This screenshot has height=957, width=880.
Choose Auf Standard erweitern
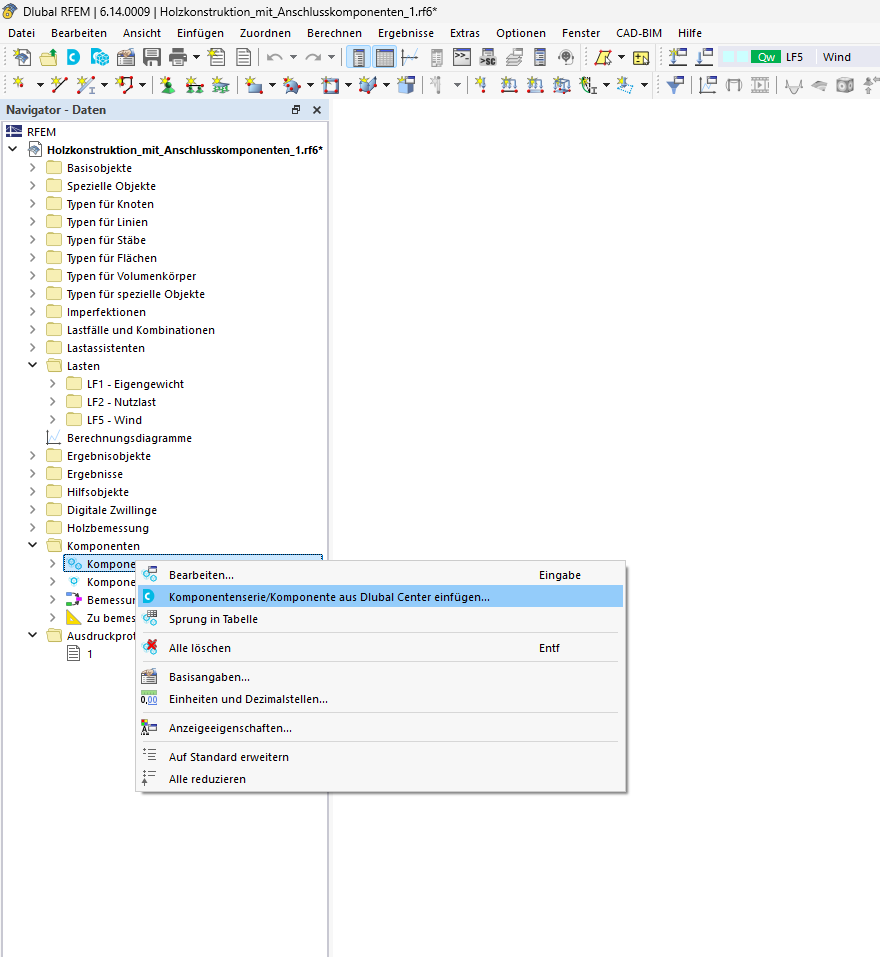(x=381, y=757)
